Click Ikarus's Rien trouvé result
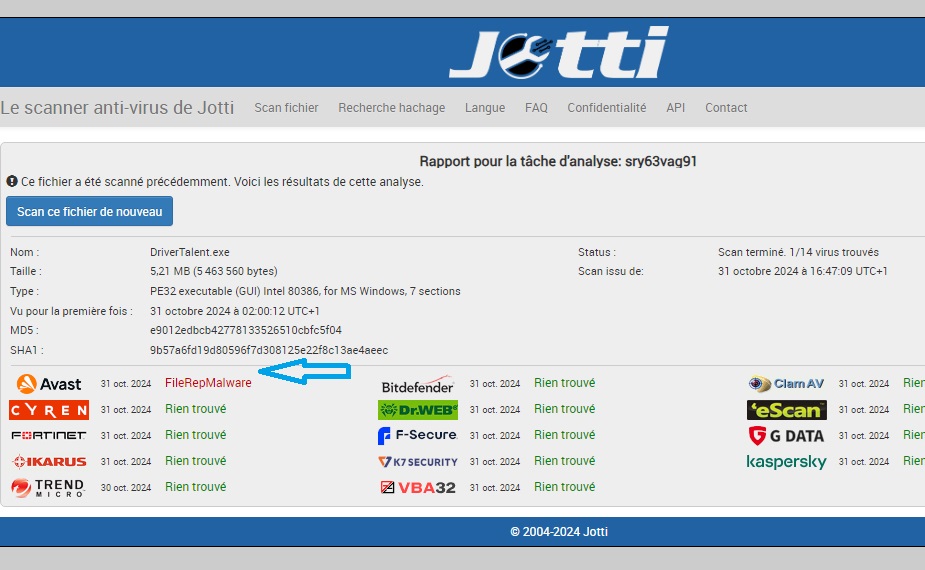The height and width of the screenshot is (570, 925). [196, 461]
